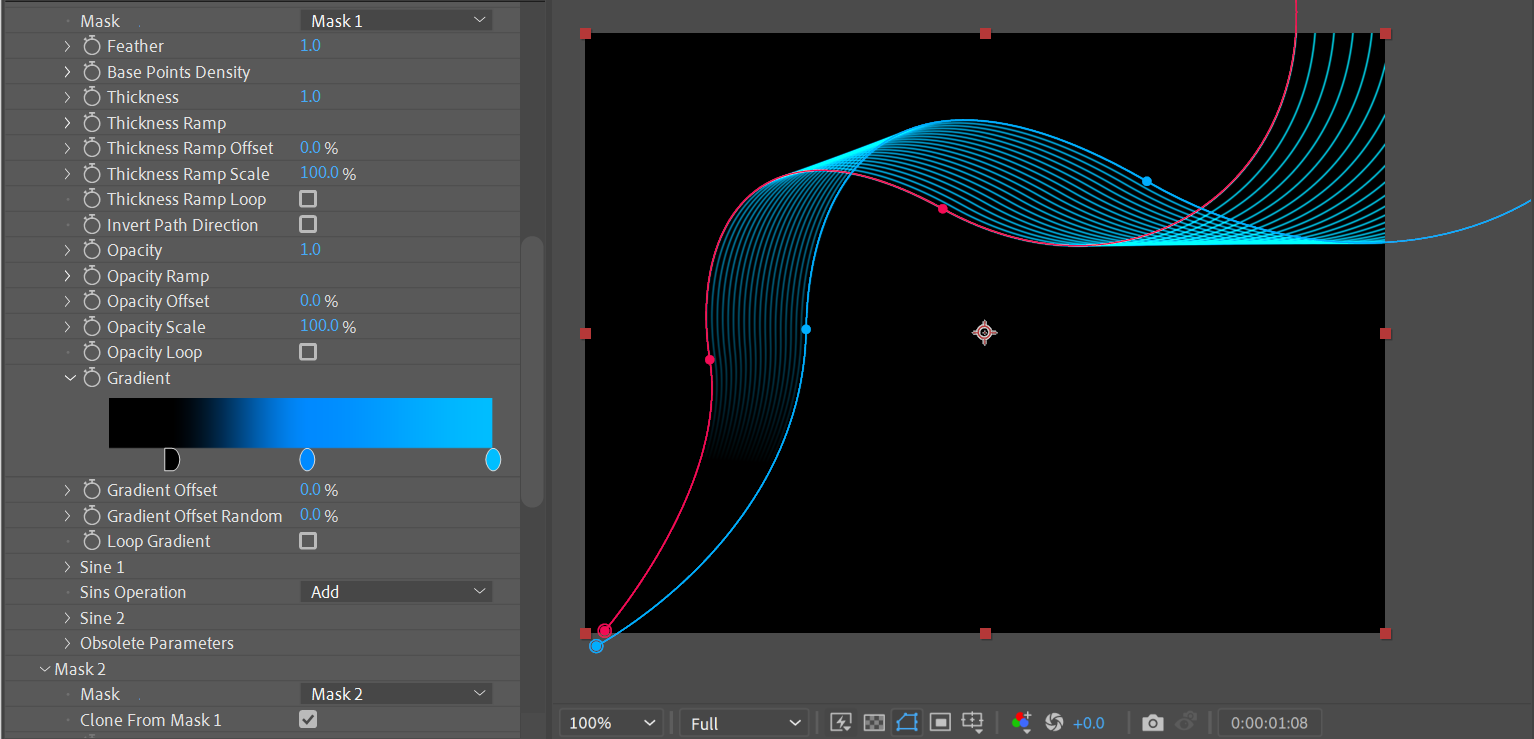The height and width of the screenshot is (739, 1534).
Task: Expand the Opacity Ramp property
Action: tap(67, 276)
